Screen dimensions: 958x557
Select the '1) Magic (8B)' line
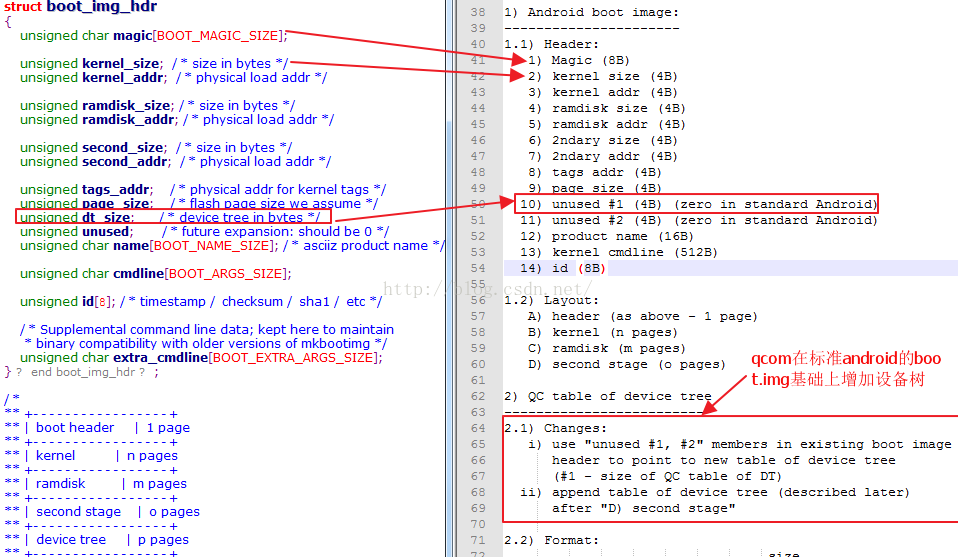pyautogui.click(x=579, y=60)
